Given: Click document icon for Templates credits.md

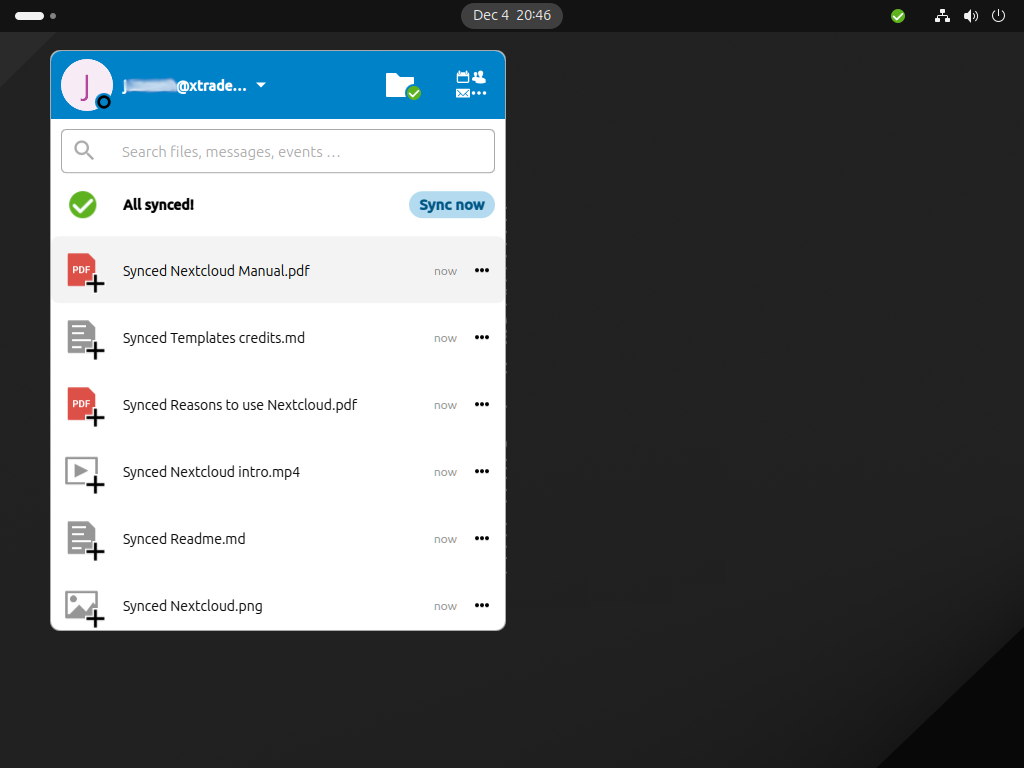Looking at the screenshot, I should point(85,339).
